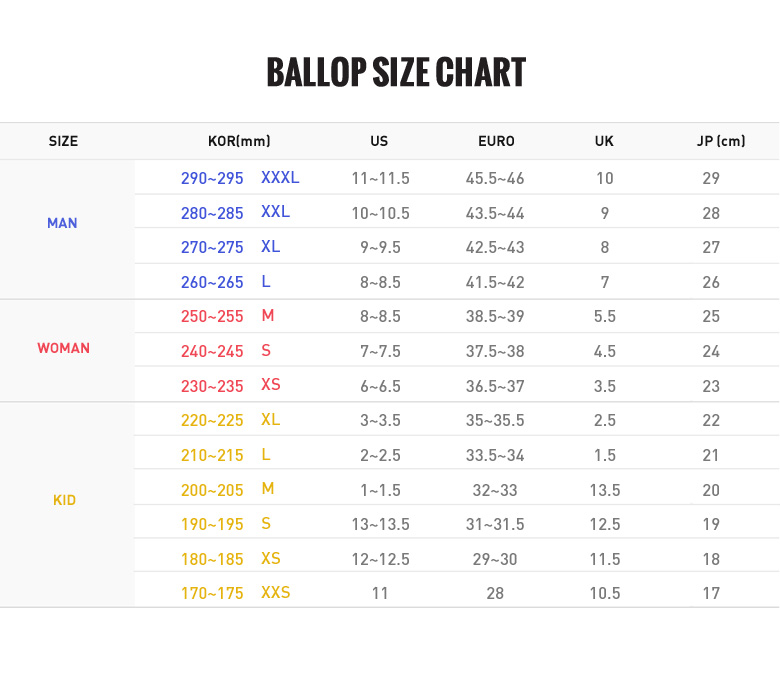780x700 pixels.
Task: Select the 230~235 XS woman size
Action: pos(230,385)
